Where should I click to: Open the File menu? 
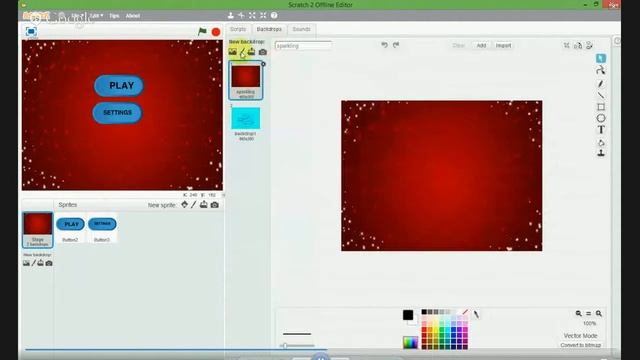[77, 16]
